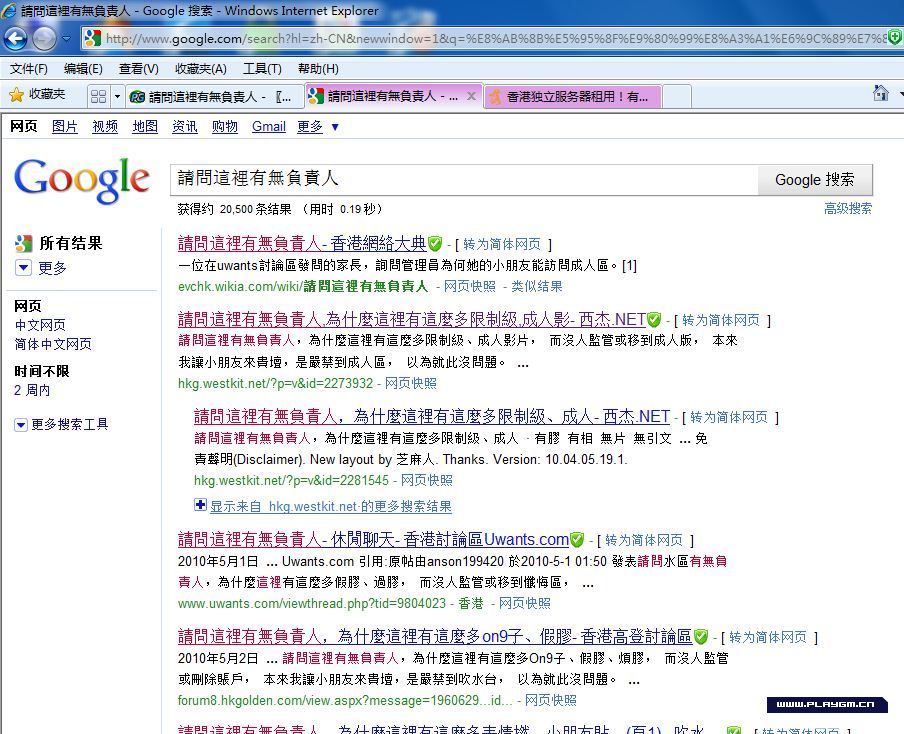Image resolution: width=904 pixels, height=734 pixels.
Task: Select the URL text in the address bar
Action: (496, 39)
